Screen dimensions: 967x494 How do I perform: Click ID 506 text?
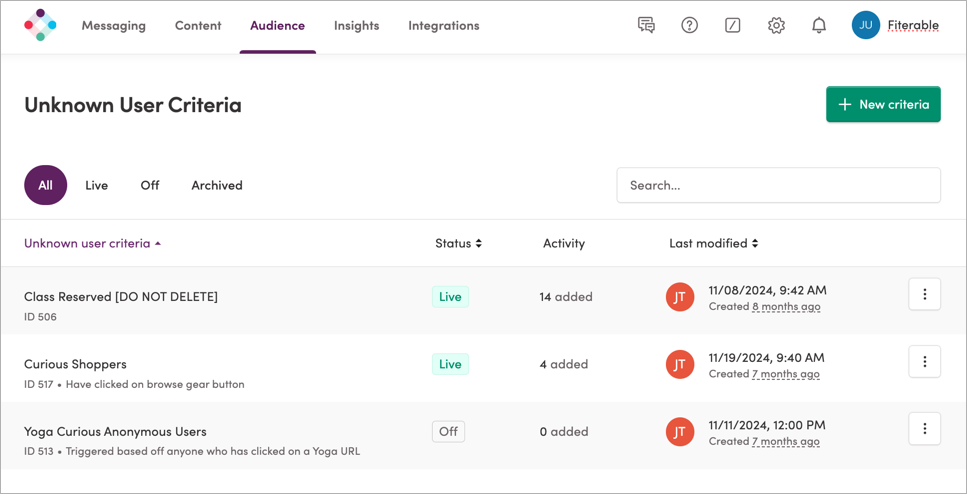coord(40,317)
